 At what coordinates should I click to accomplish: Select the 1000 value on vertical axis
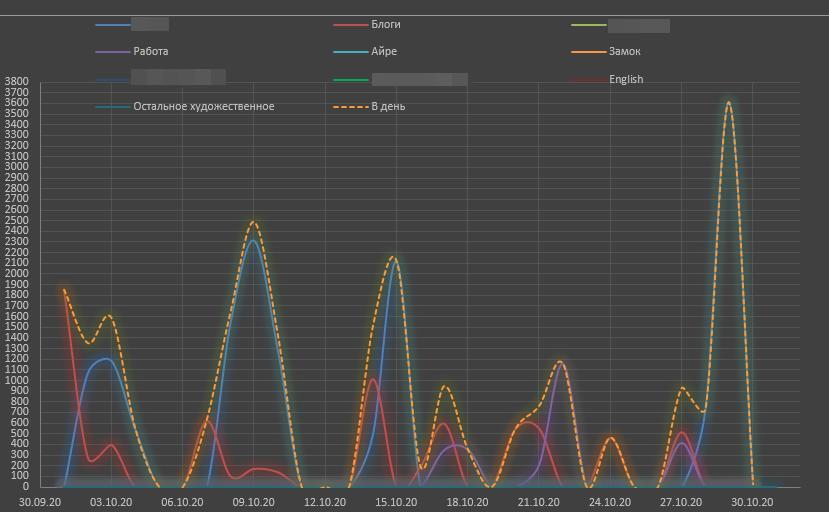17,380
